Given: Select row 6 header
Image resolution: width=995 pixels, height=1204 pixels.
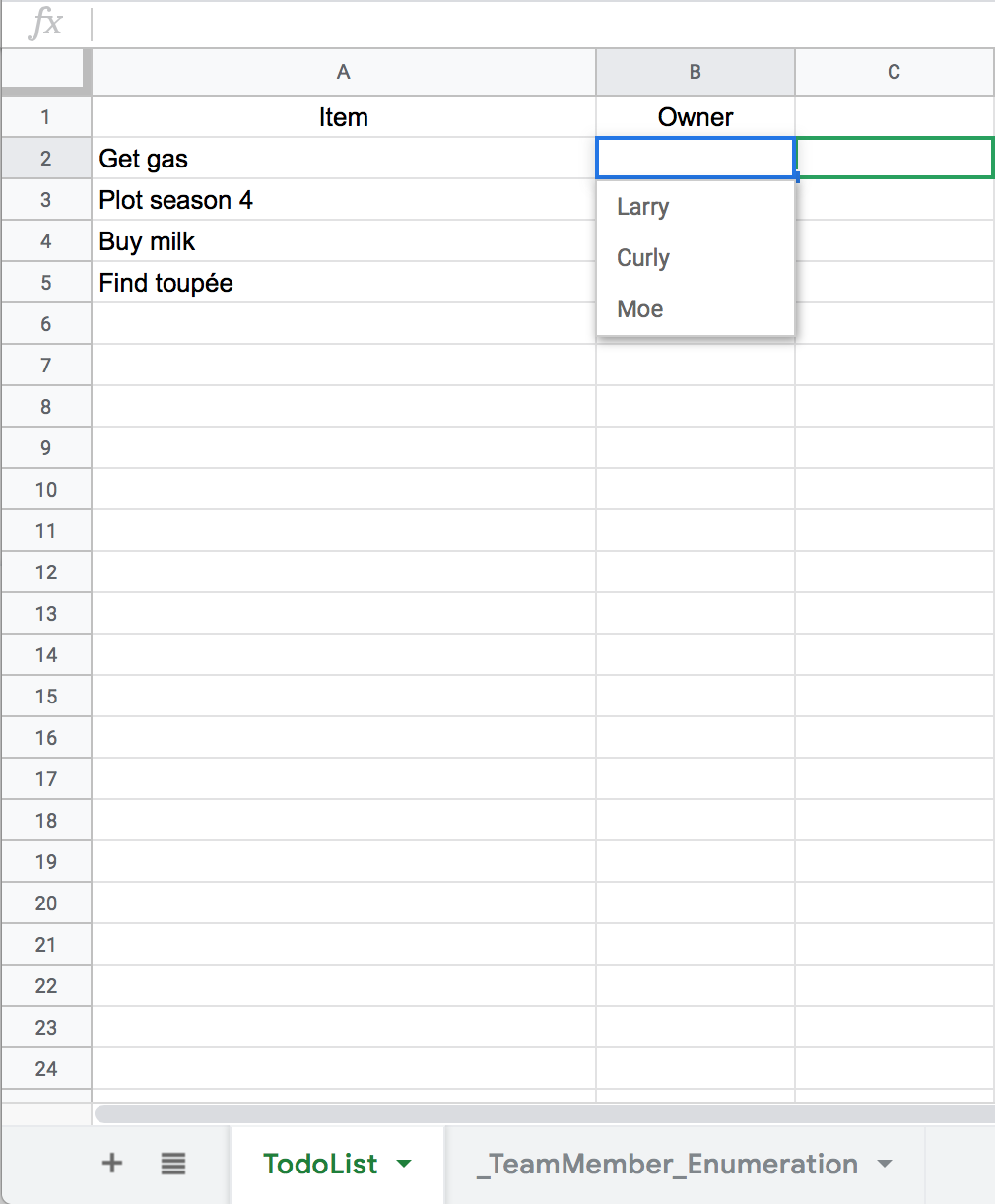Looking at the screenshot, I should [45, 324].
